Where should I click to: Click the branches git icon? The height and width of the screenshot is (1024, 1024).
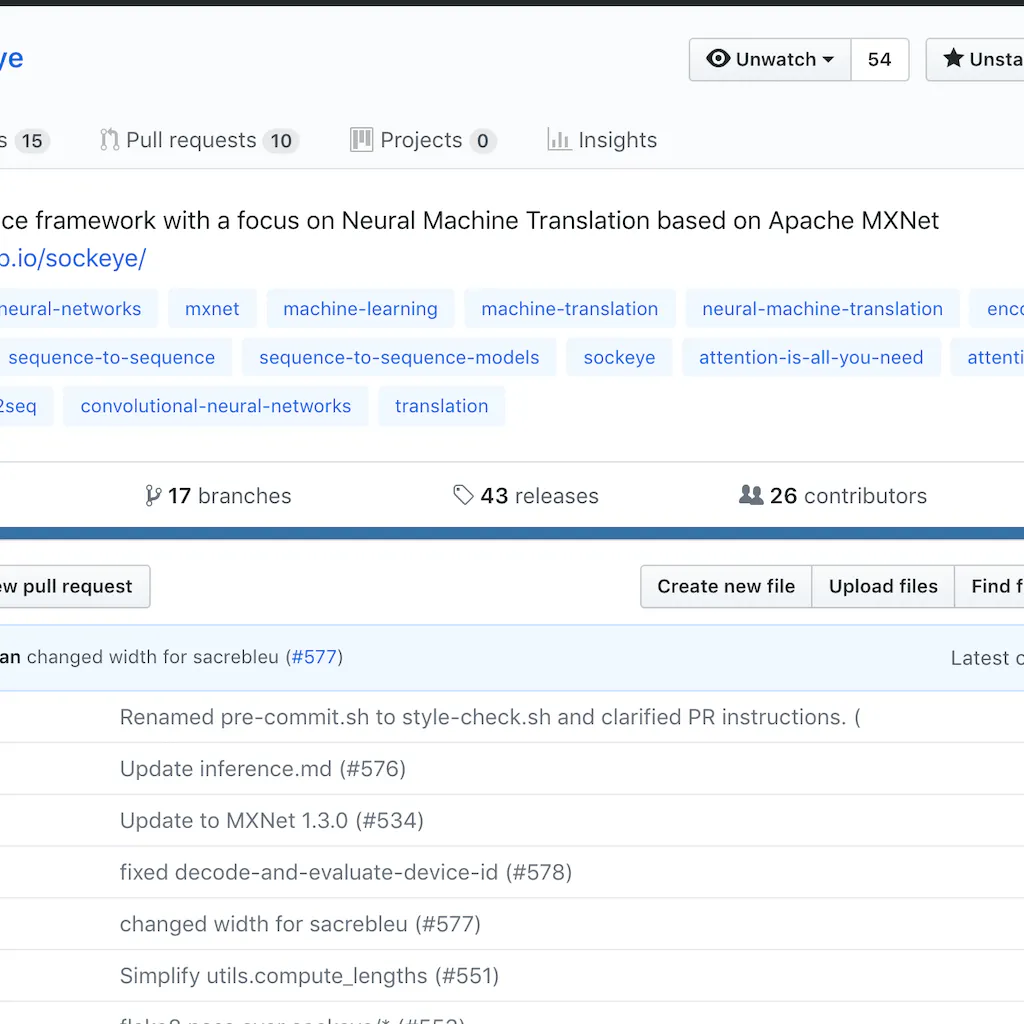(153, 496)
